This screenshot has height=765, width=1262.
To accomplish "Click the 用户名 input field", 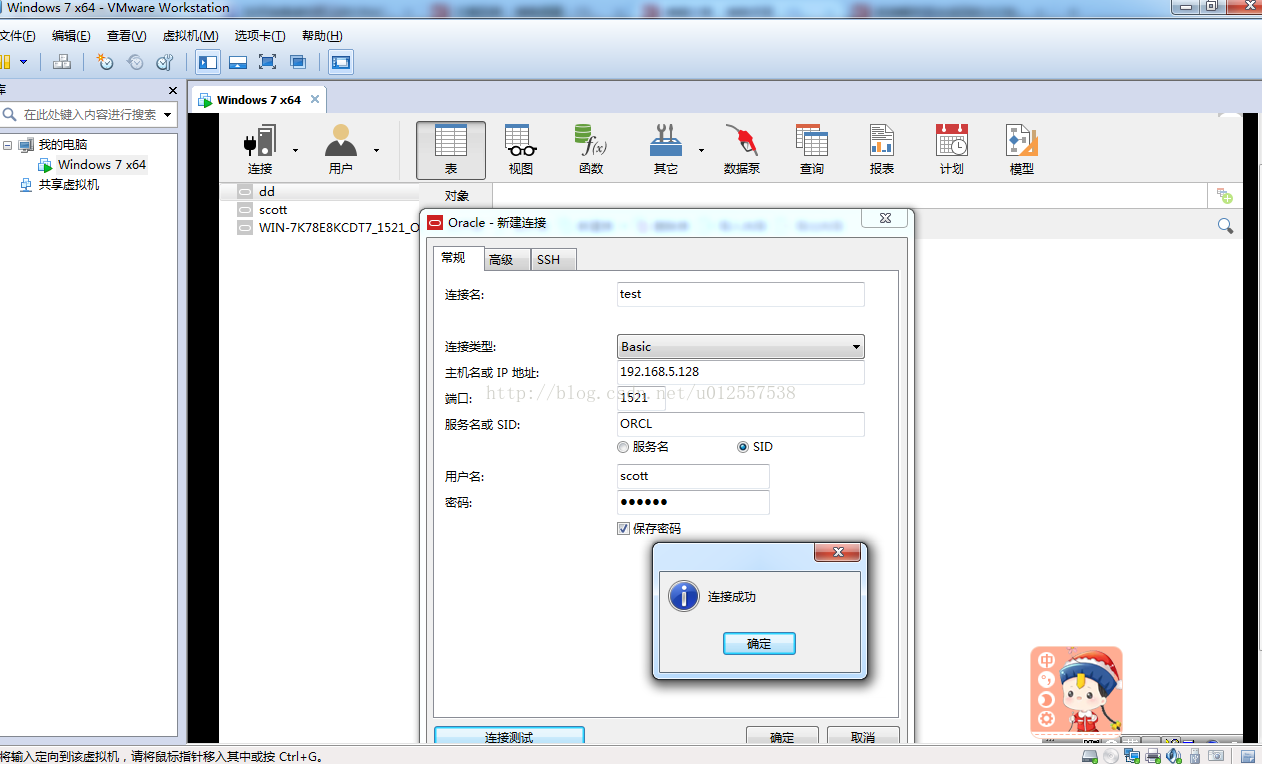I will click(693, 476).
